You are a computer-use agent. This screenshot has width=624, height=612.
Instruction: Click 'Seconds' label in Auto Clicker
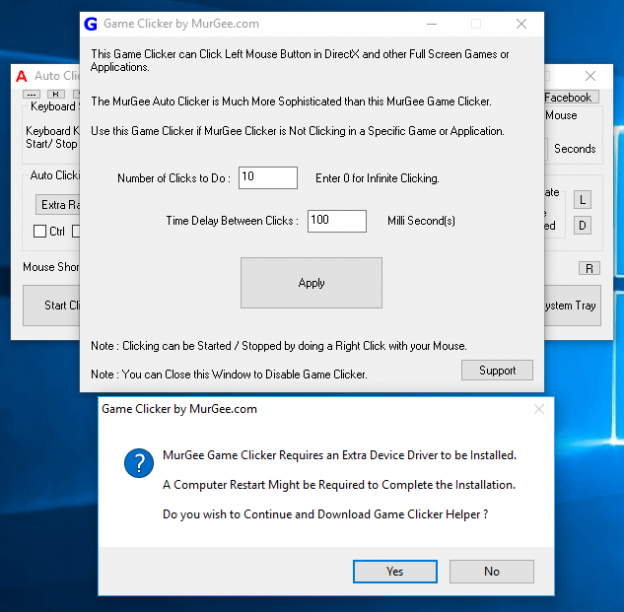click(x=575, y=149)
